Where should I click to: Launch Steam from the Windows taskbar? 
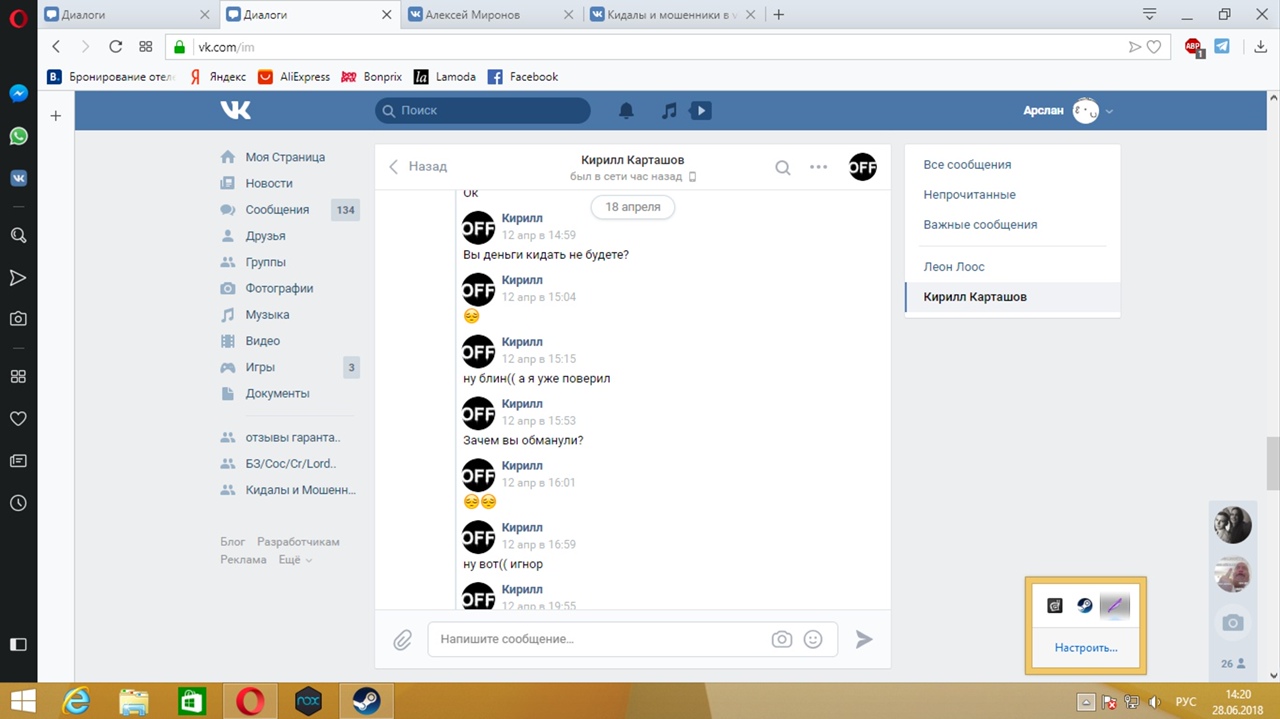367,701
